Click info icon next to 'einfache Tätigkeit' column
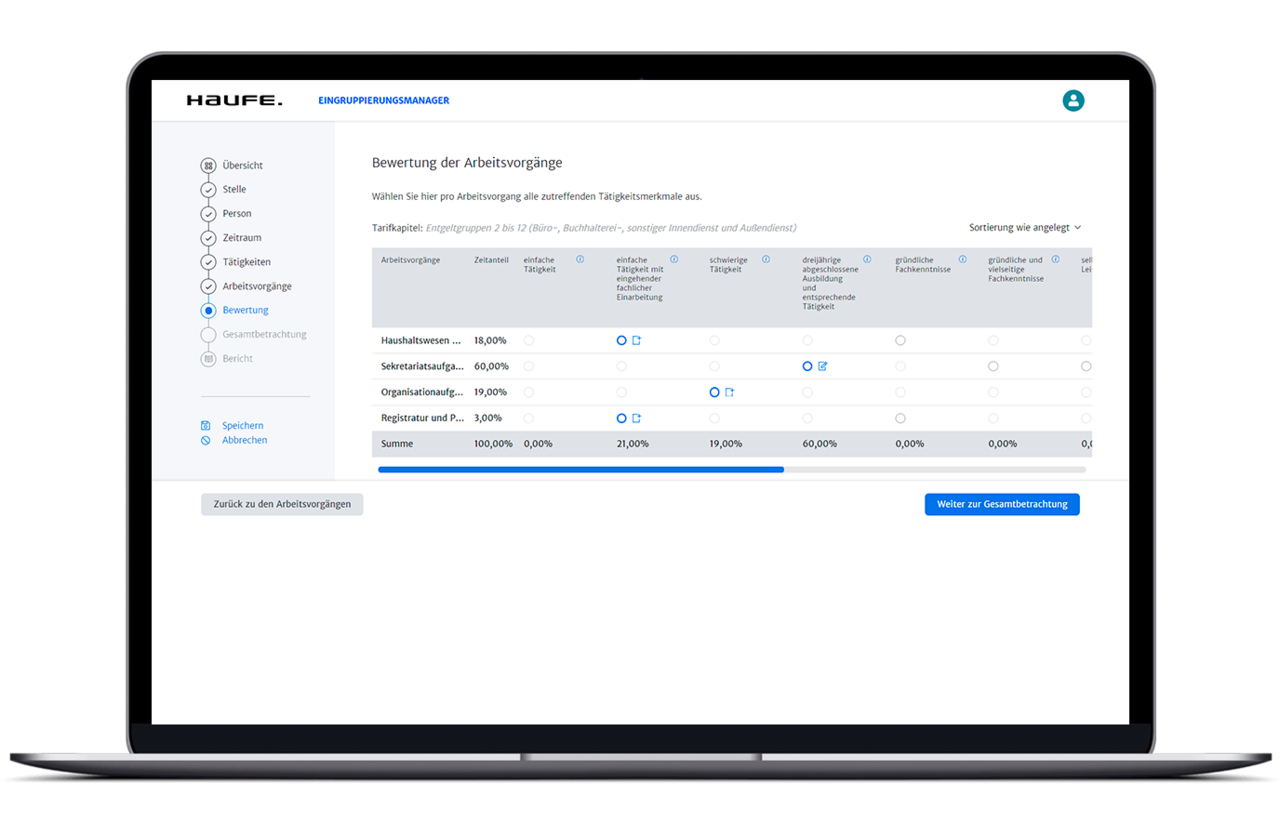1280x837 pixels. pyautogui.click(x=580, y=260)
